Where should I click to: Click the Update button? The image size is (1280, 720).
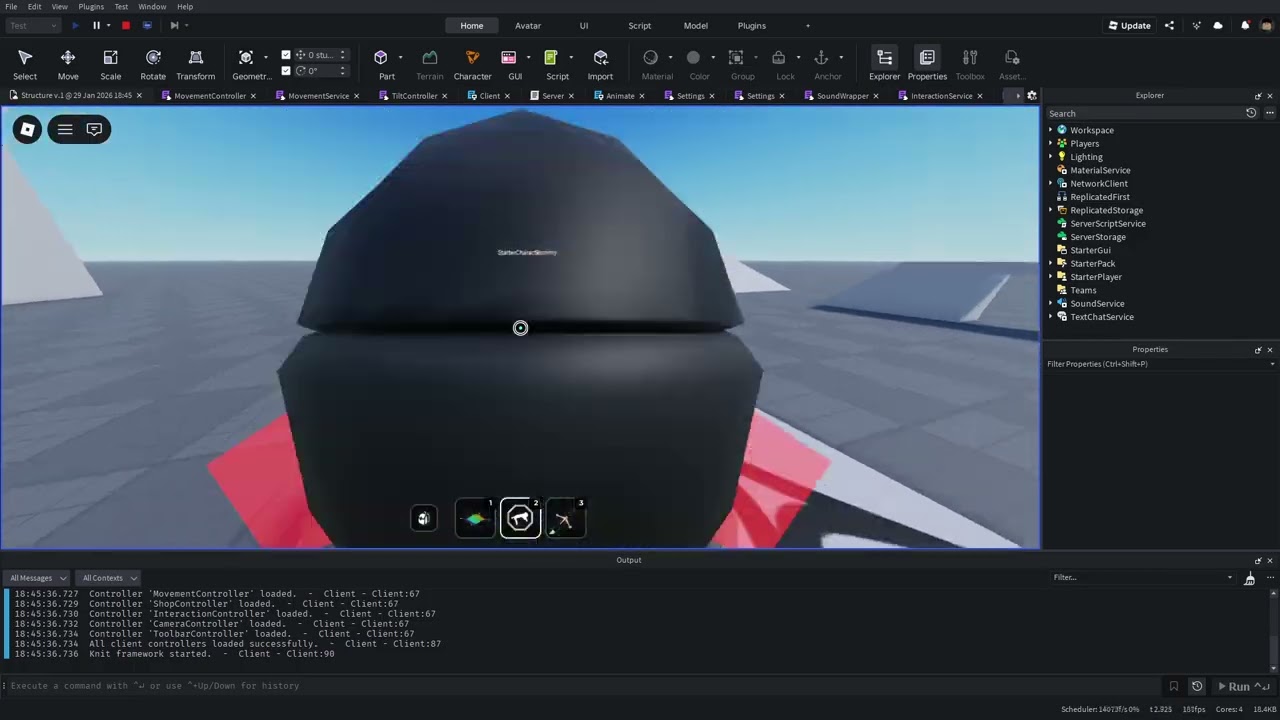[1130, 25]
